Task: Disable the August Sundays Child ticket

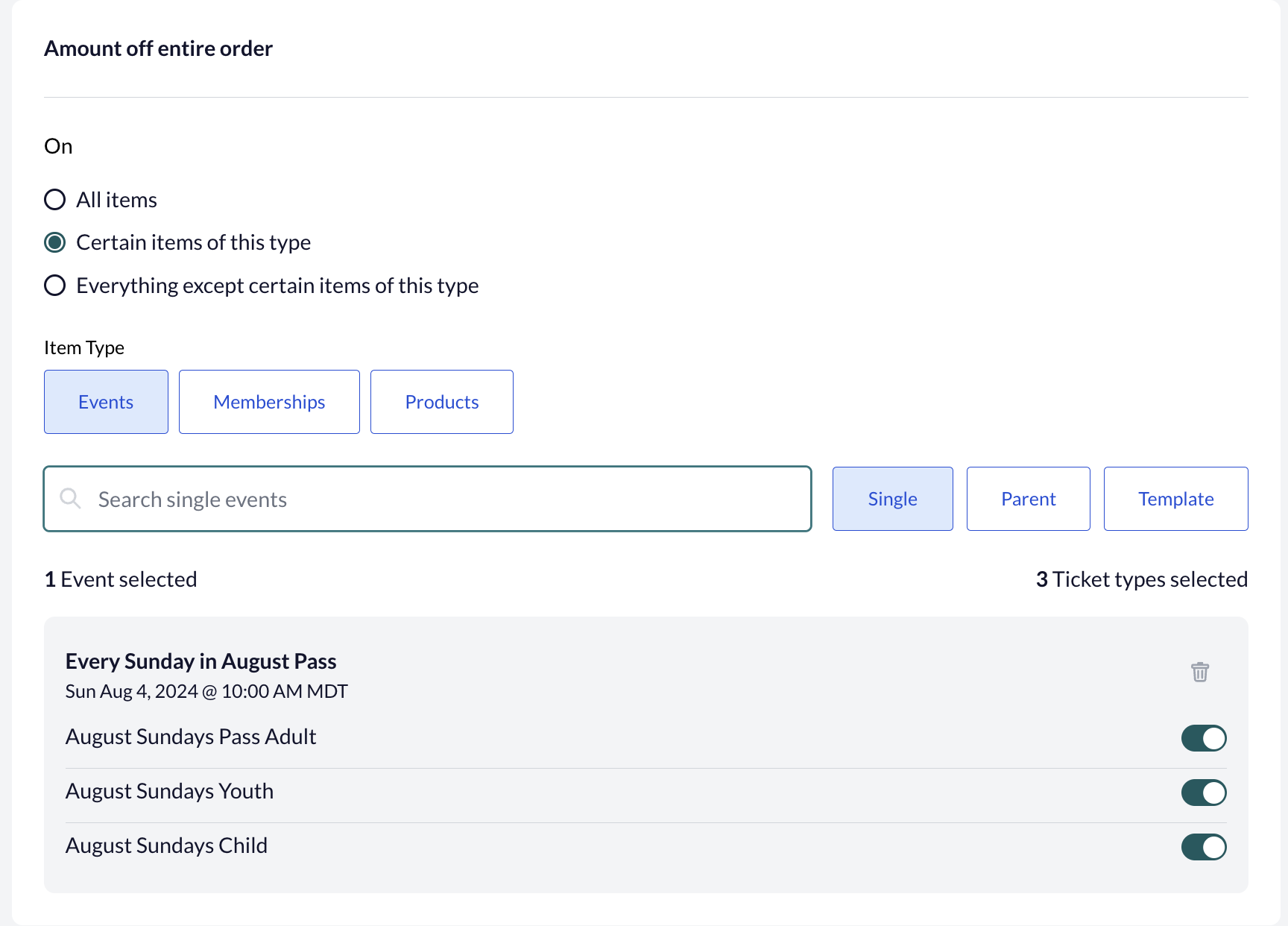Action: point(1204,847)
